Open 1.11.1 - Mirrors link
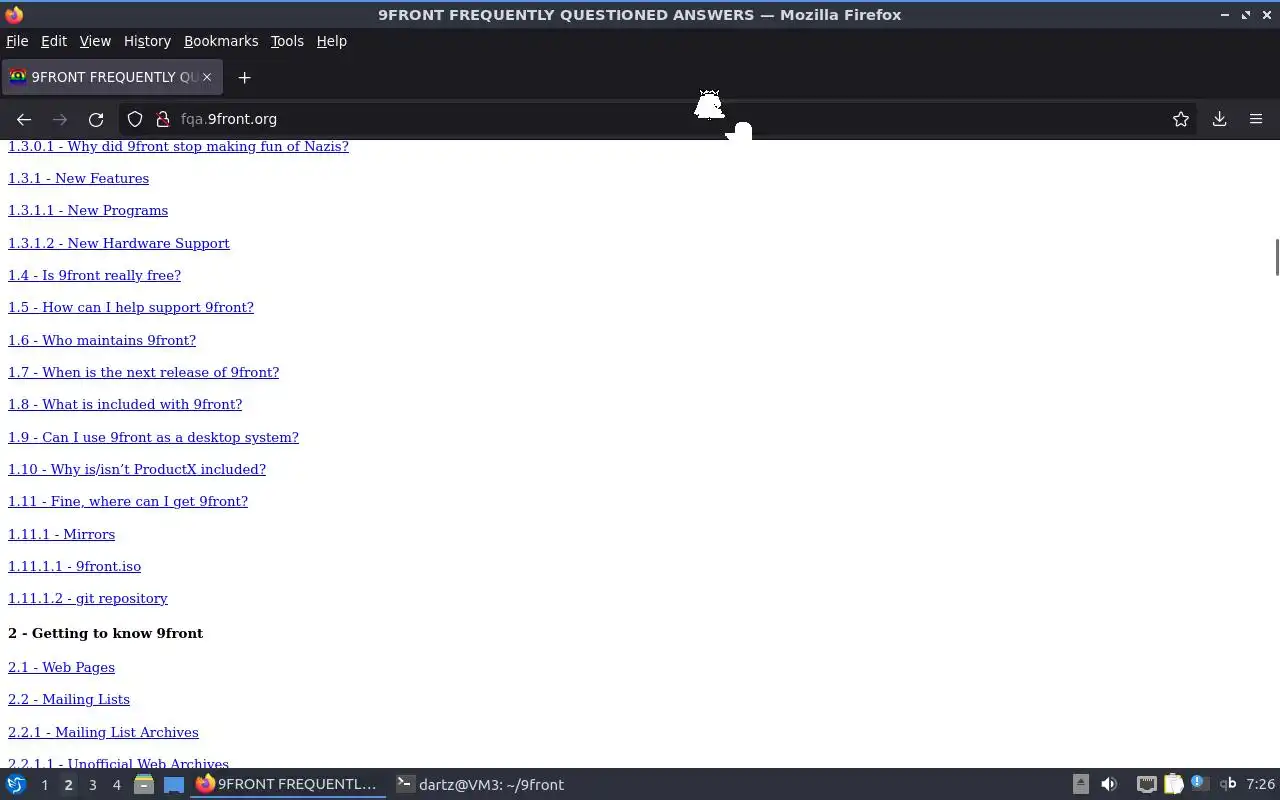1280x800 pixels. tap(61, 534)
